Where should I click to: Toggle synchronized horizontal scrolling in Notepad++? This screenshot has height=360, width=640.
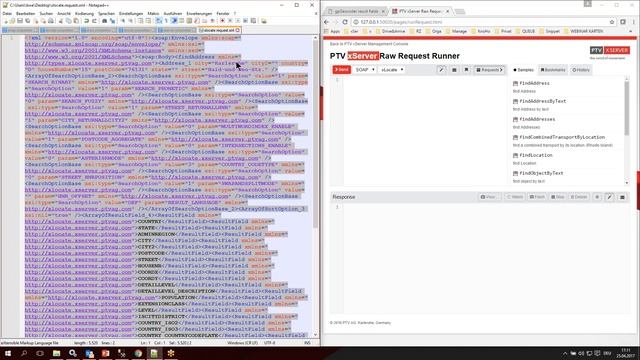click(x=148, y=21)
